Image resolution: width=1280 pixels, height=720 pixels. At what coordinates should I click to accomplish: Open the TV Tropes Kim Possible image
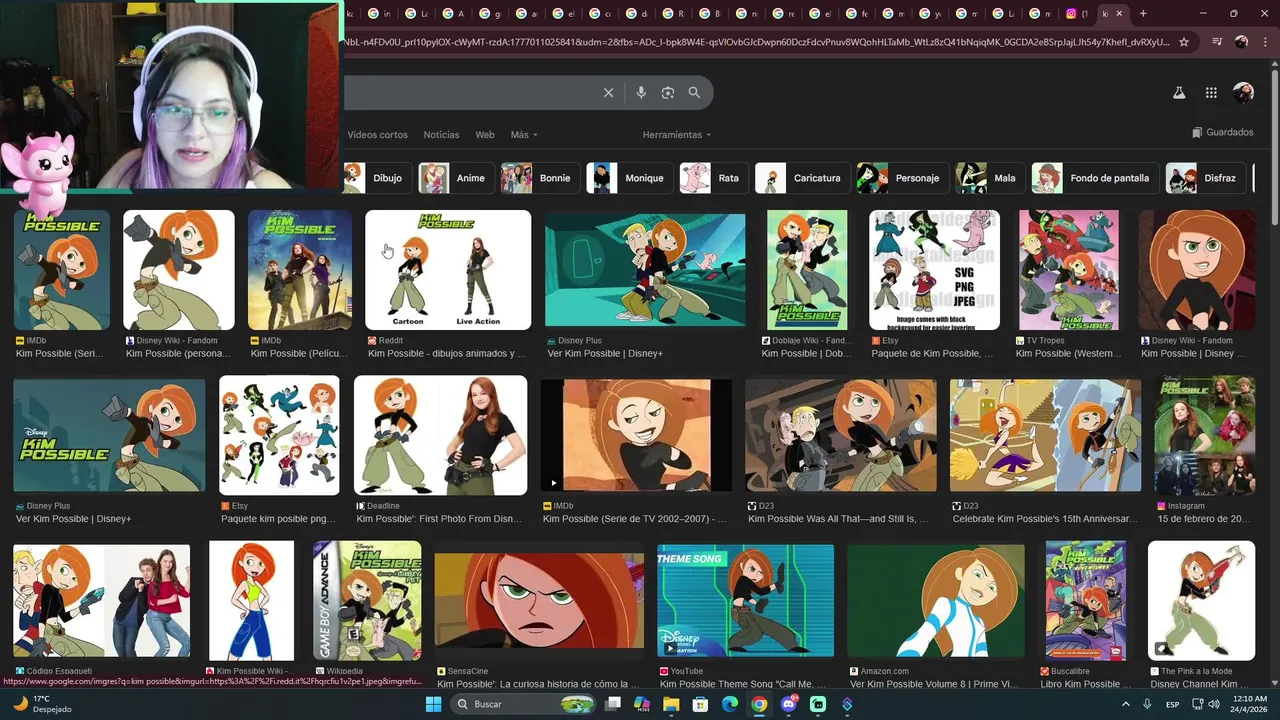[x=1069, y=270]
